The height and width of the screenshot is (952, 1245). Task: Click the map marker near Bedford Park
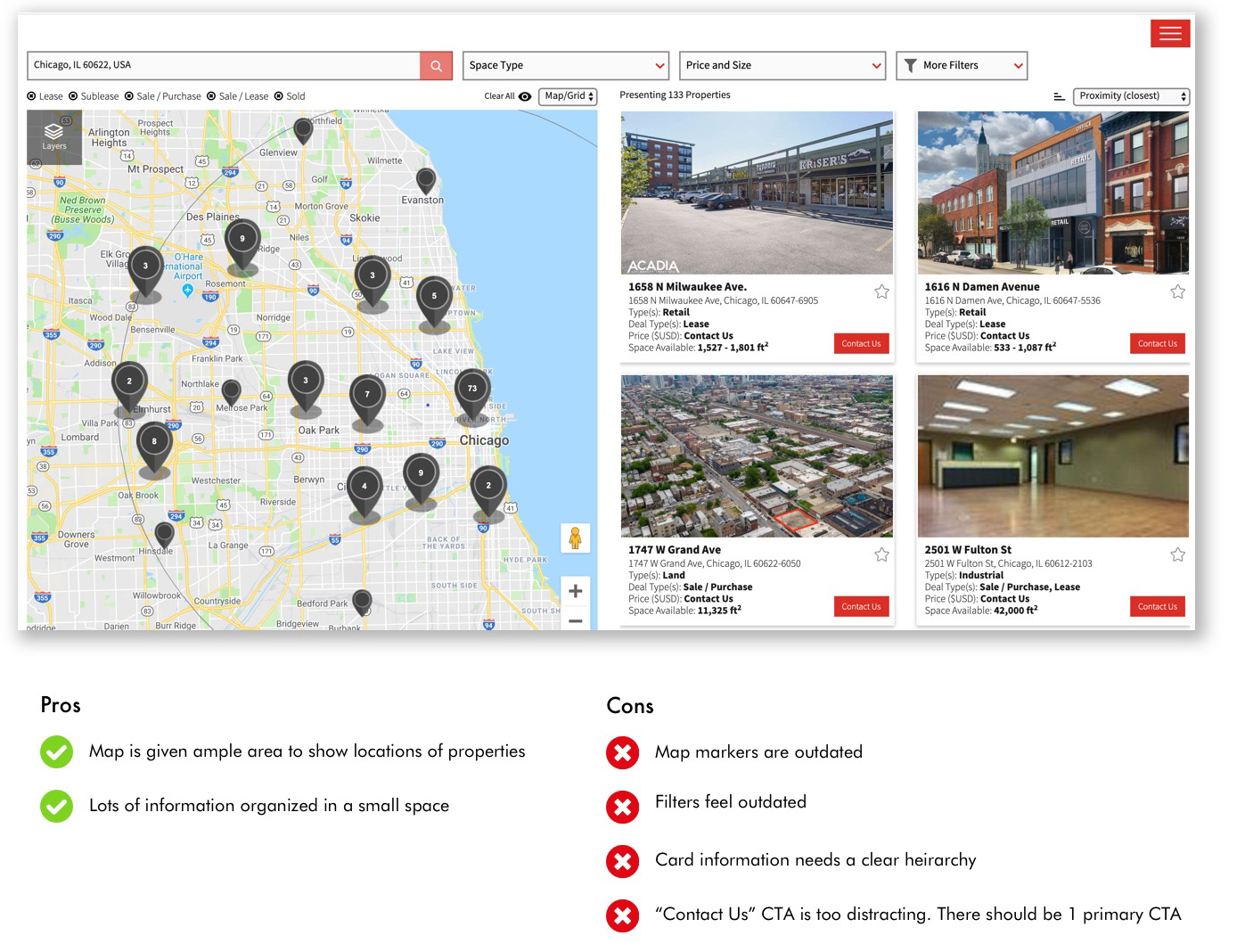(x=362, y=601)
